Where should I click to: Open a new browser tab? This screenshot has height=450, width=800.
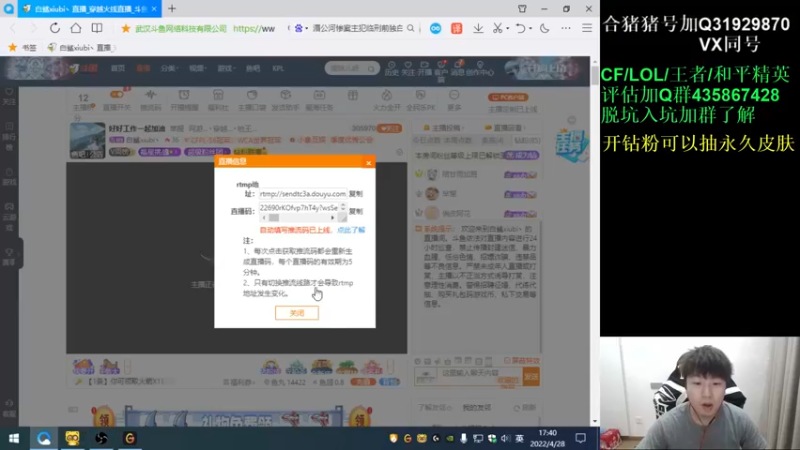[172, 9]
